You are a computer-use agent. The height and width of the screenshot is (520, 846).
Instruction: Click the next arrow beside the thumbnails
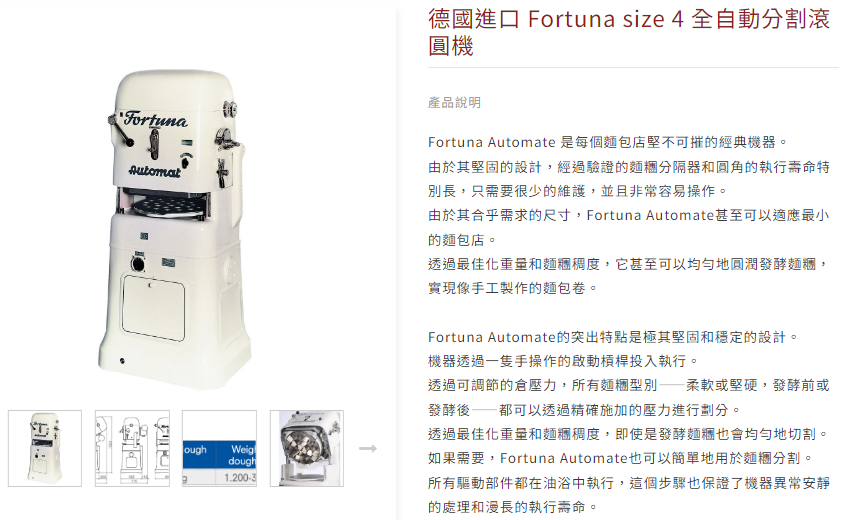pos(367,448)
